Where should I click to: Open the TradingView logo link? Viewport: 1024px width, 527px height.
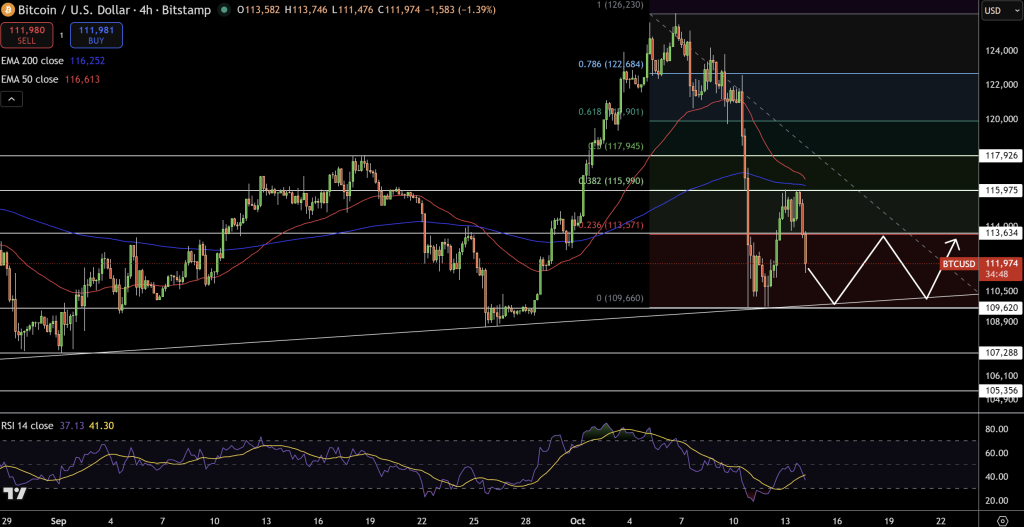(x=14, y=493)
